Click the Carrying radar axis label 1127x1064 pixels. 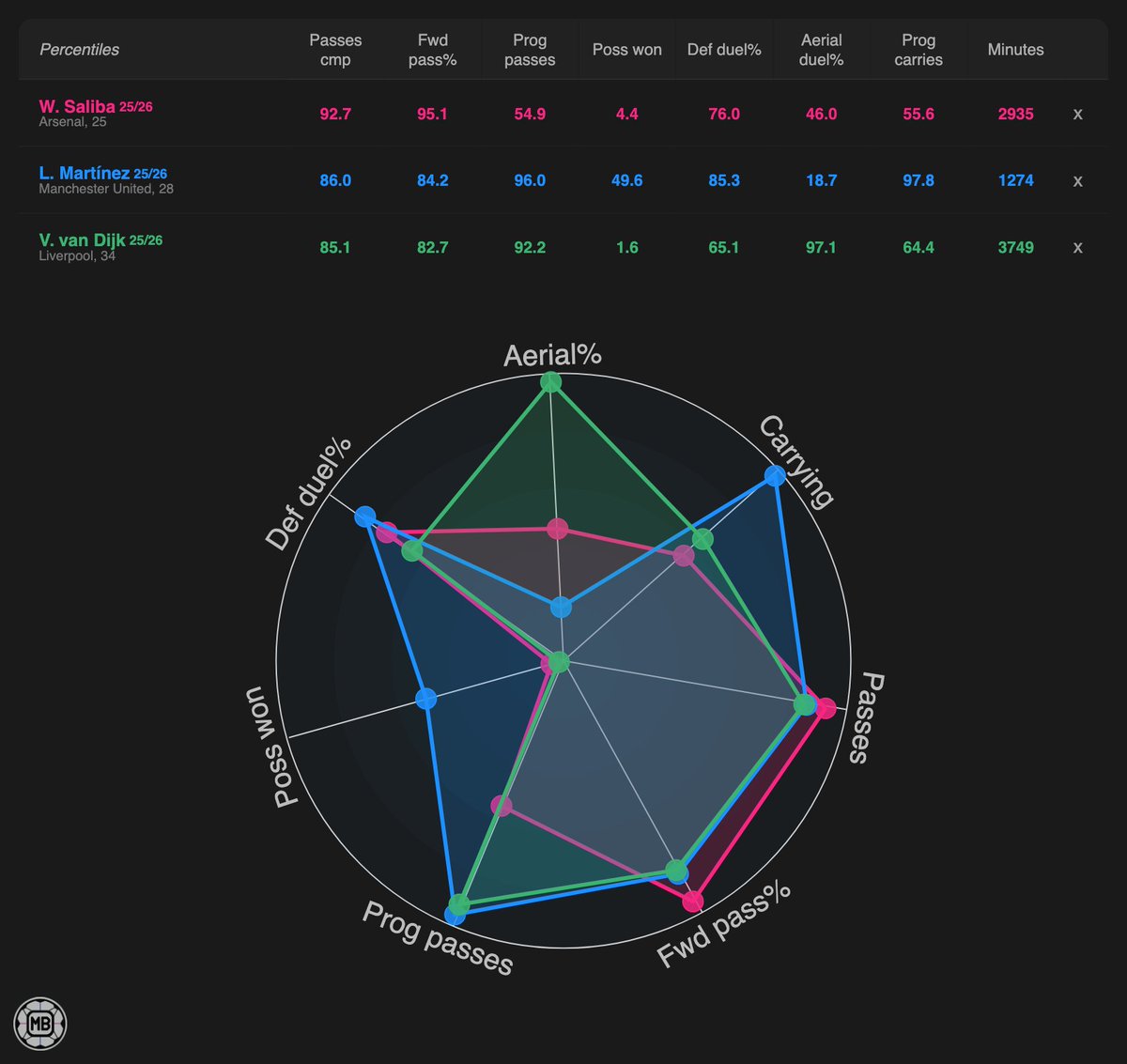click(796, 462)
